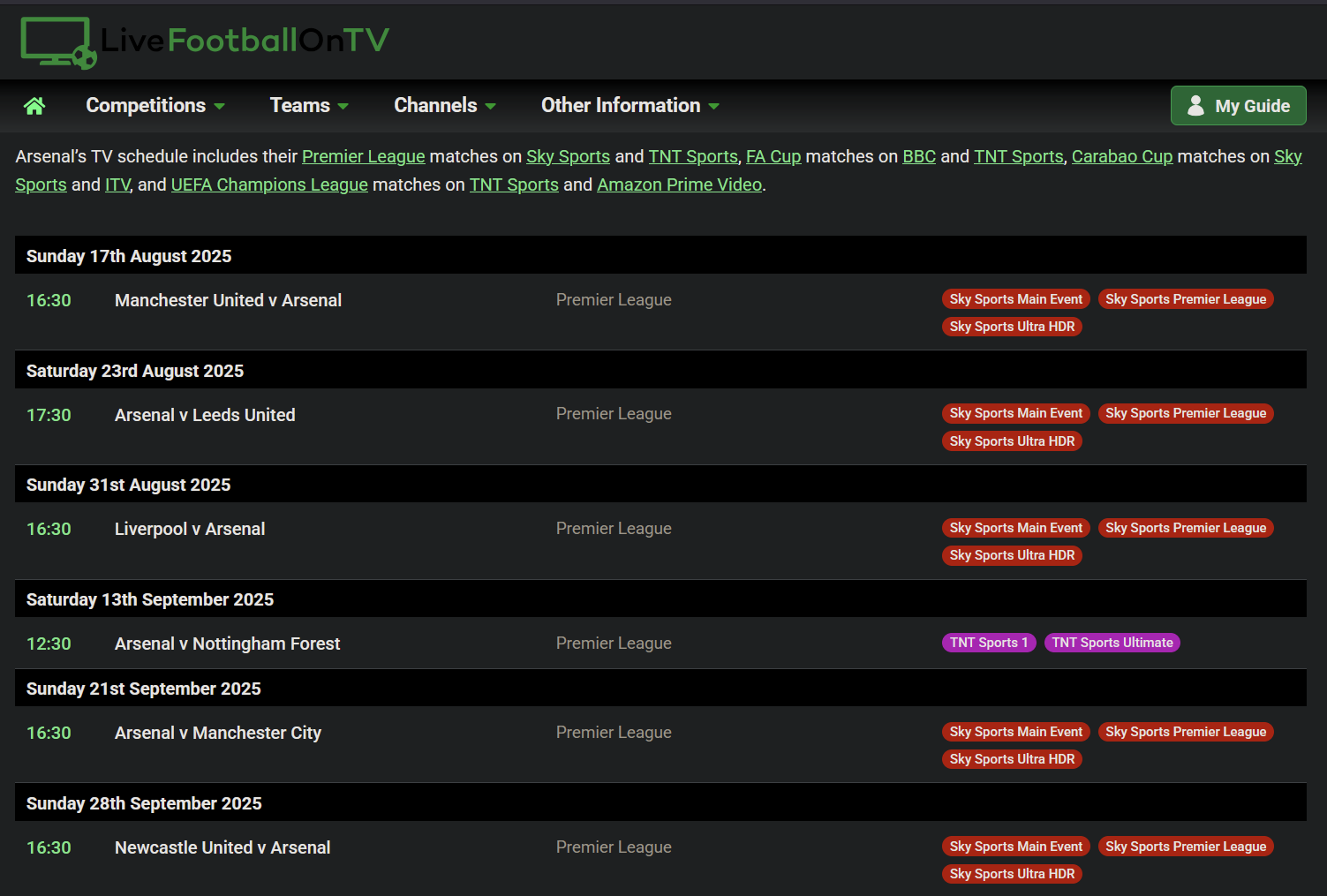1327x896 pixels.
Task: Open the My Guide button
Action: tap(1238, 106)
